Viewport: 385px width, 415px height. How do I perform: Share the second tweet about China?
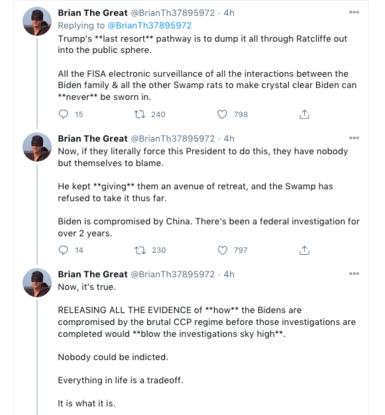point(304,250)
